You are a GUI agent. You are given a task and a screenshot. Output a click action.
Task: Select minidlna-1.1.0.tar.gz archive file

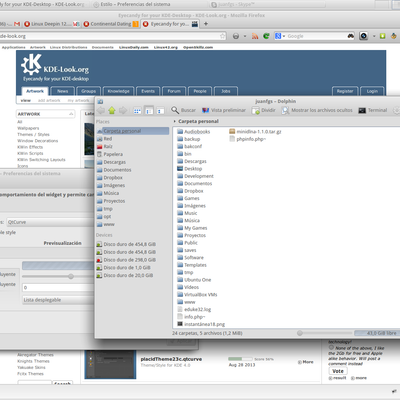point(255,132)
